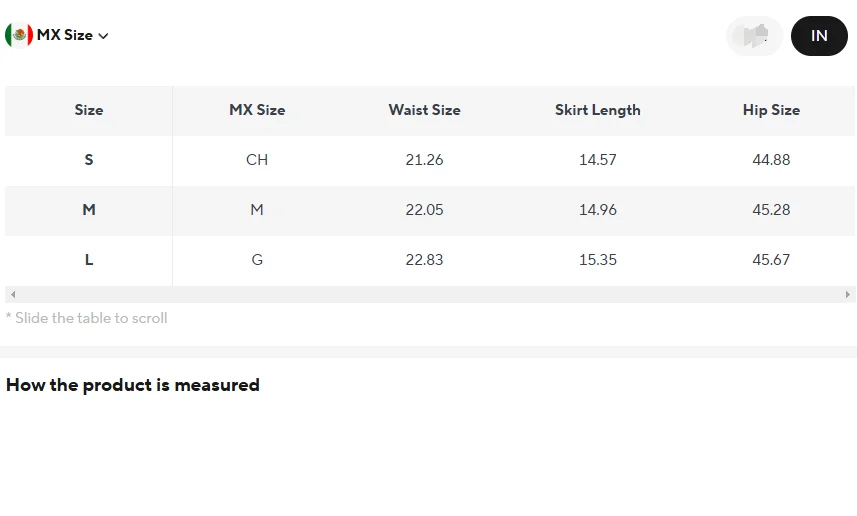Screen dimensions: 857x516
Task: Click the right arrow of the table scrollbar
Action: [848, 295]
